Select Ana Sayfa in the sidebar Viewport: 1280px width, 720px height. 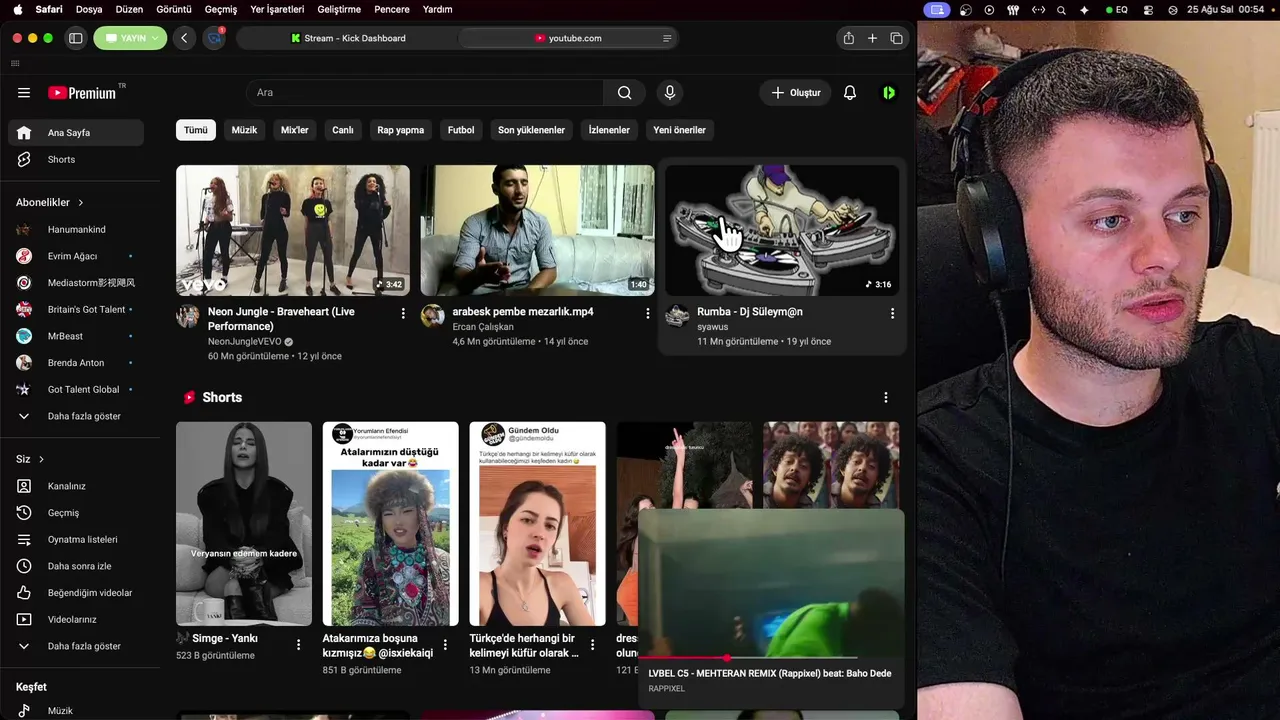(x=76, y=133)
